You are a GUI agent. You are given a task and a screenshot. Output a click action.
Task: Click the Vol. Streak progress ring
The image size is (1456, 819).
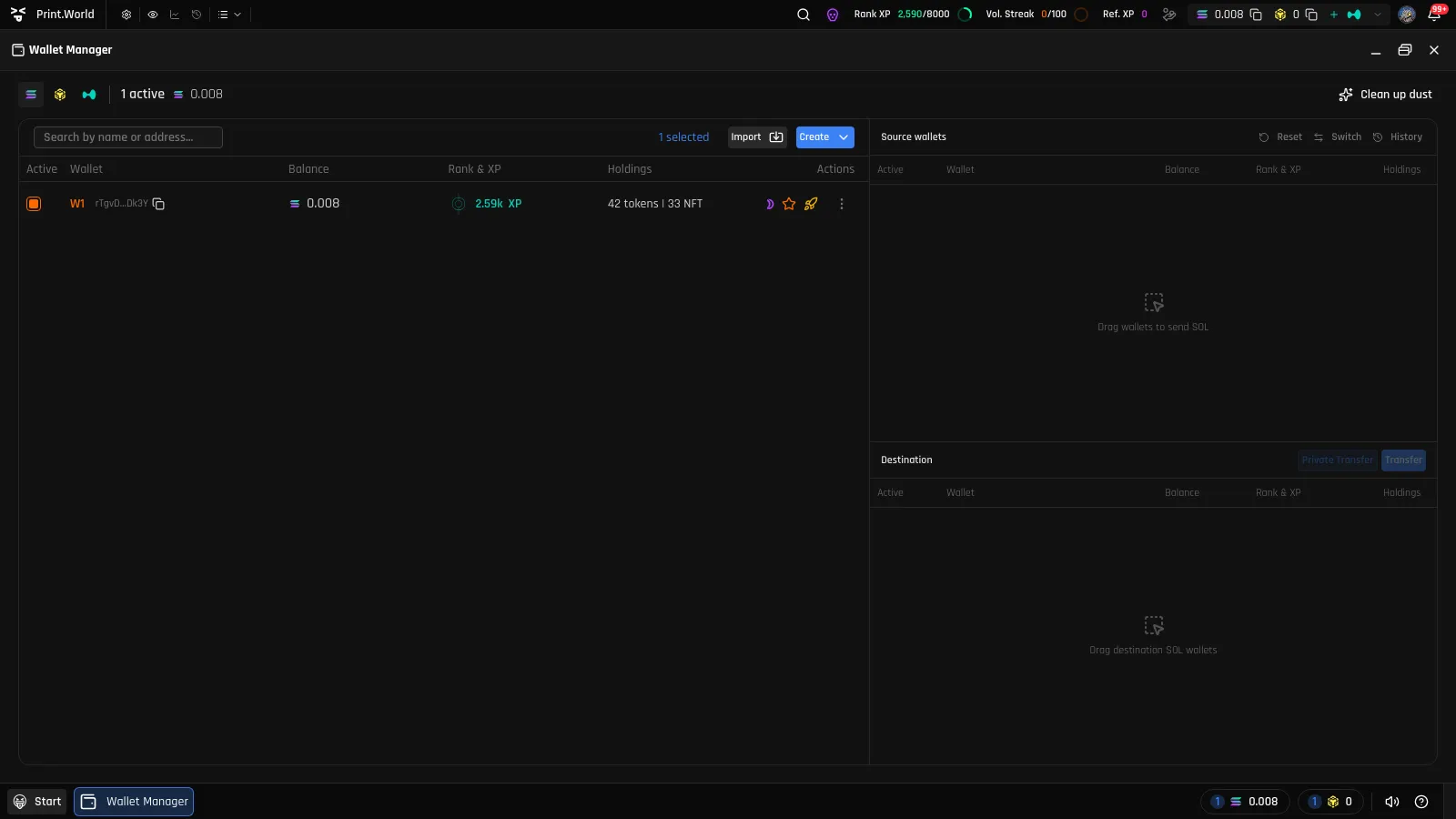point(1081,15)
